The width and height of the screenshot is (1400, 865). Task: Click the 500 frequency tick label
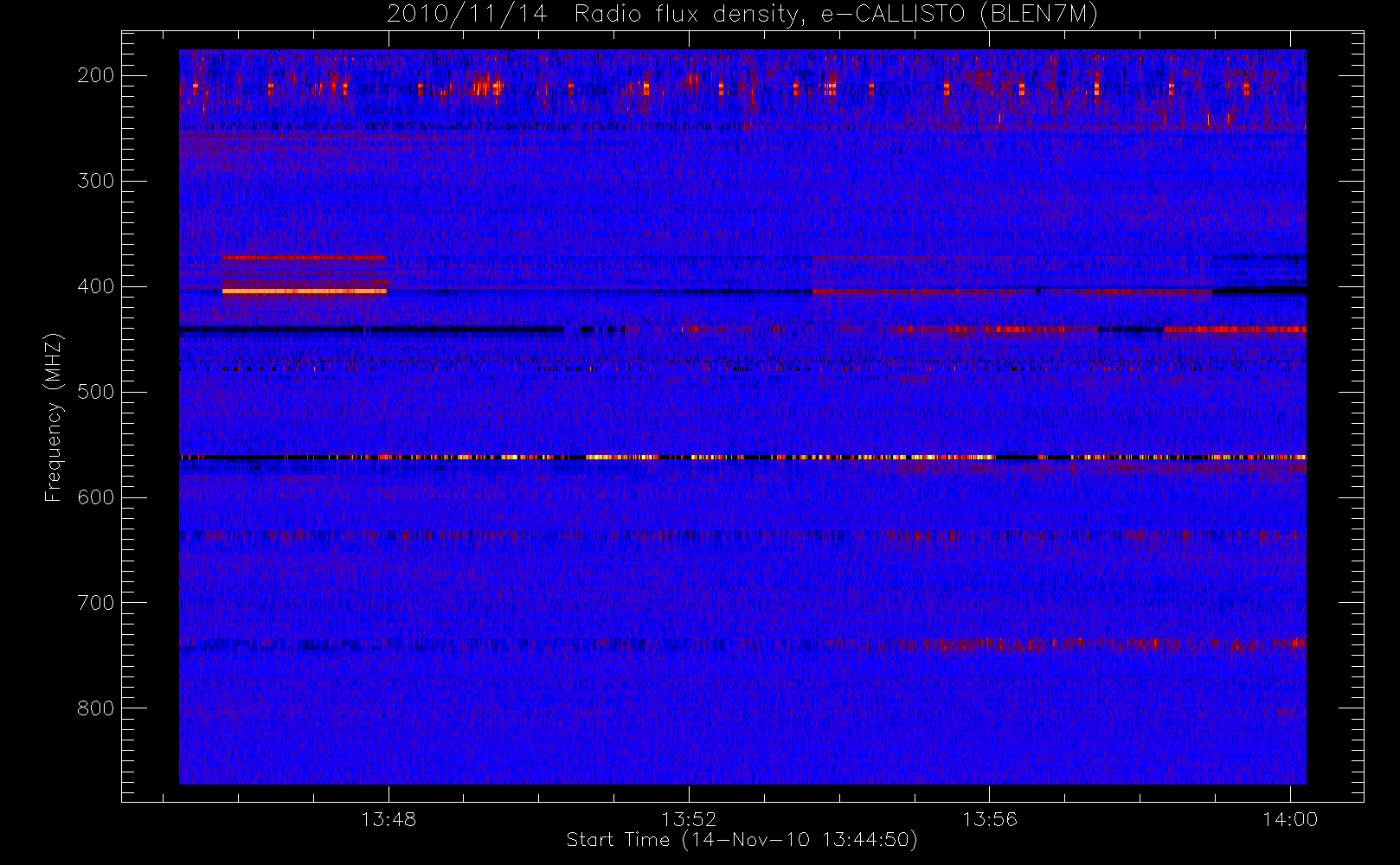pyautogui.click(x=95, y=392)
